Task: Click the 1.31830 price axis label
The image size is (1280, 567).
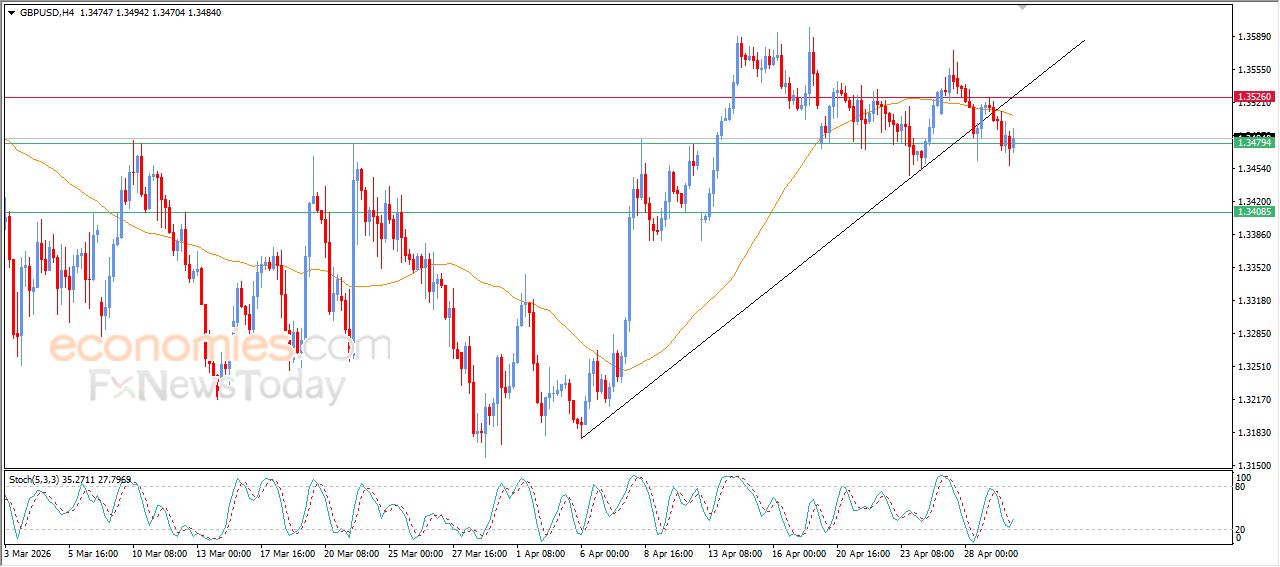Action: (x=1254, y=433)
